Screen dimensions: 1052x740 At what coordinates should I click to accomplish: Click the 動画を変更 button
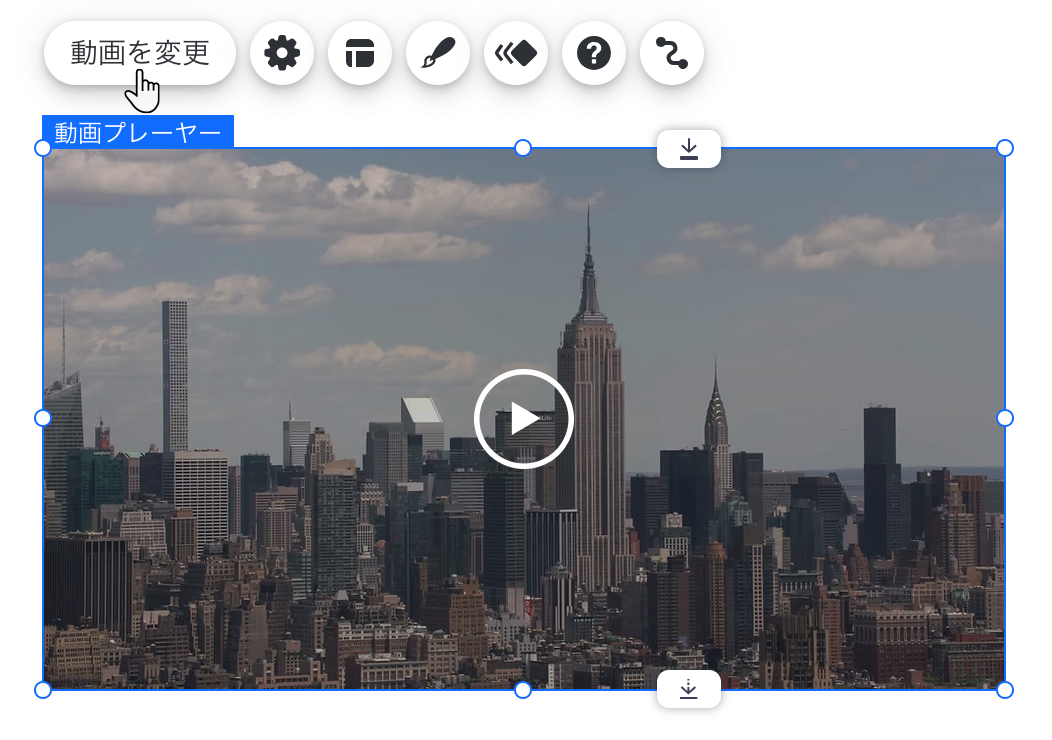(139, 53)
